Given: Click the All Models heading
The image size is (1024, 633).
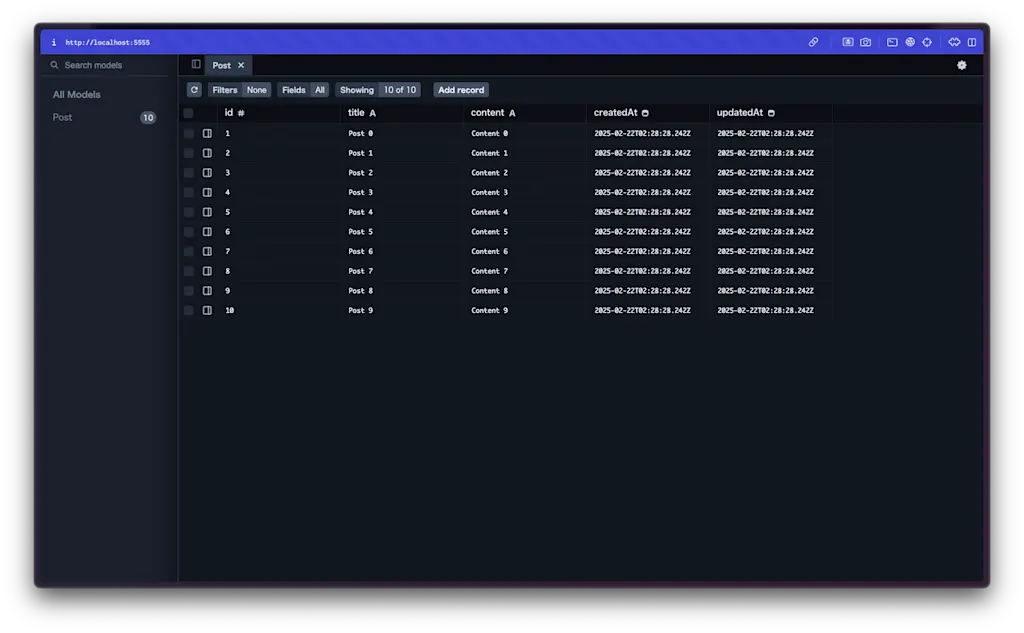Looking at the screenshot, I should coord(76,95).
